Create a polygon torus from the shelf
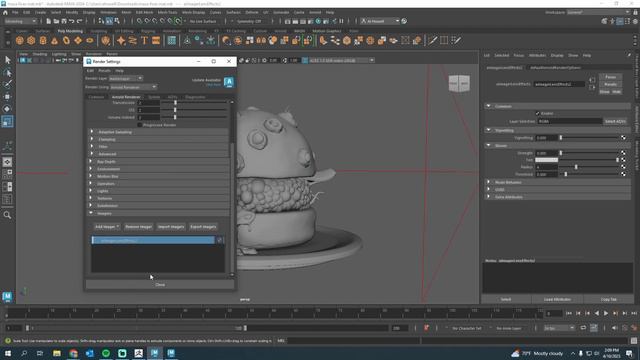This screenshot has height=360, width=640. click(x=66, y=40)
